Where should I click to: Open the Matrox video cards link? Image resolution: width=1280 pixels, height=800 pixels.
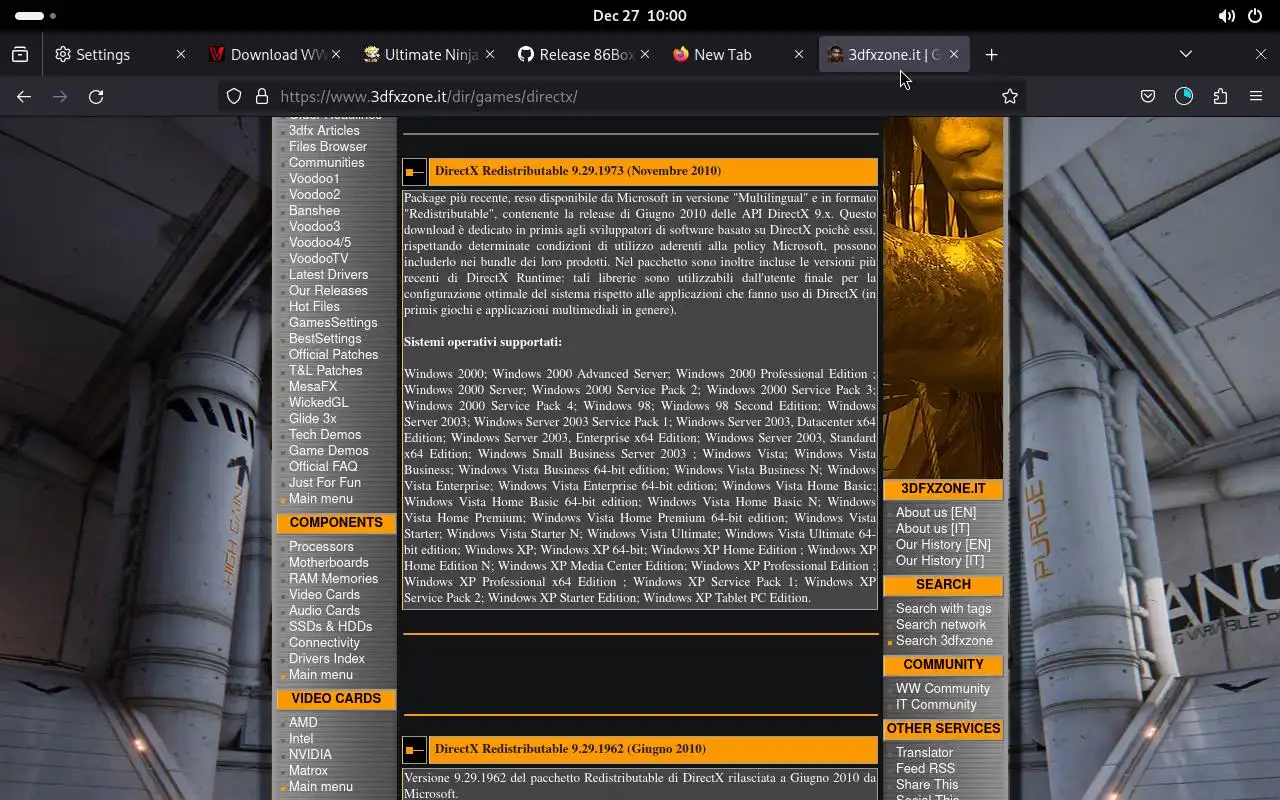pyautogui.click(x=308, y=771)
